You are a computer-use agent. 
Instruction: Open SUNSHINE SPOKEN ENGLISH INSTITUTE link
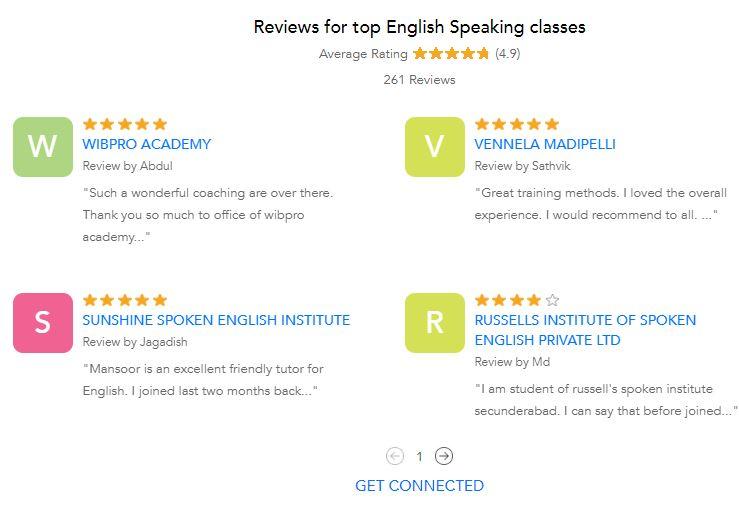click(216, 320)
